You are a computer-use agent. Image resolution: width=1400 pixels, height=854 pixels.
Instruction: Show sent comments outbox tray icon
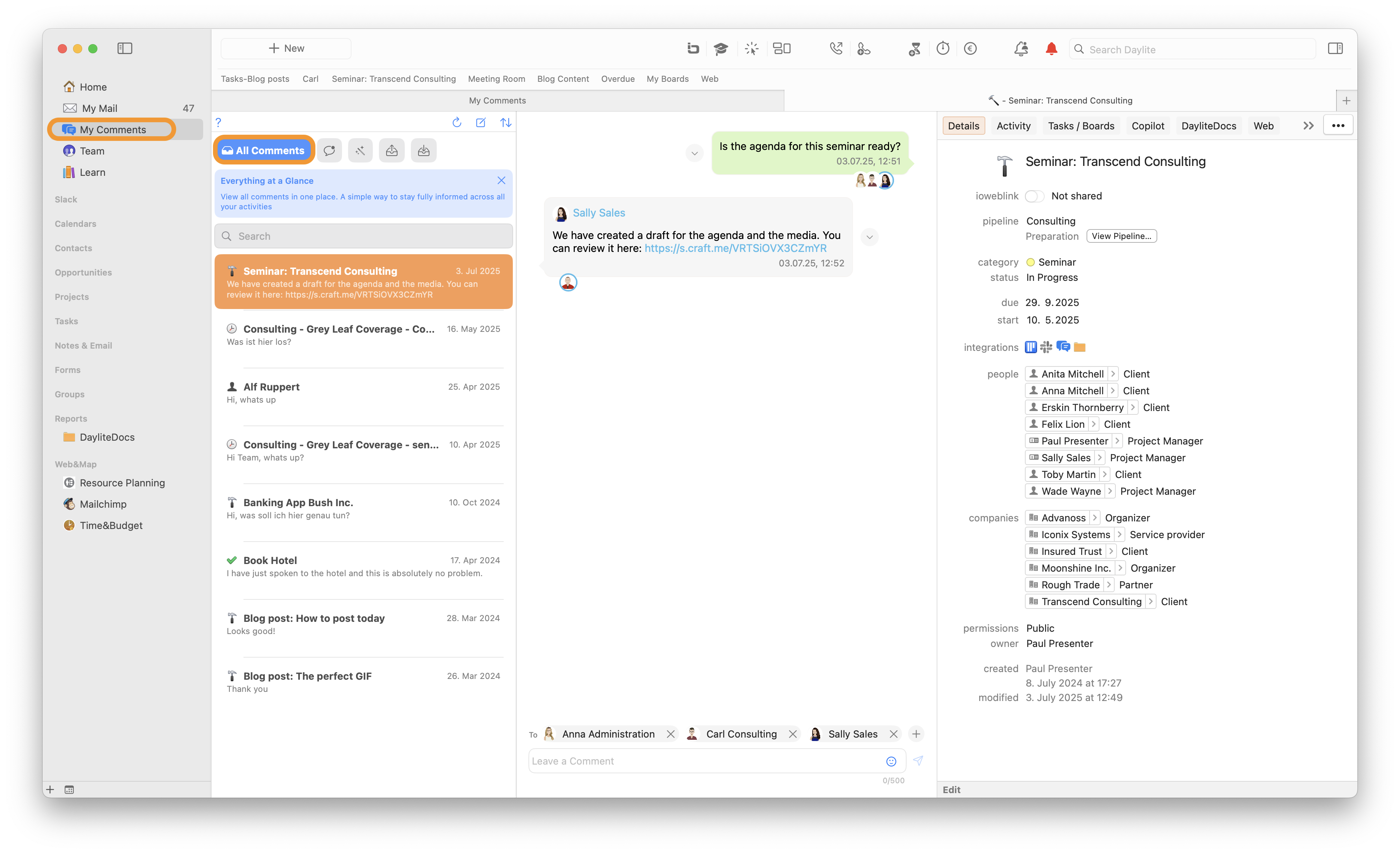pos(392,151)
